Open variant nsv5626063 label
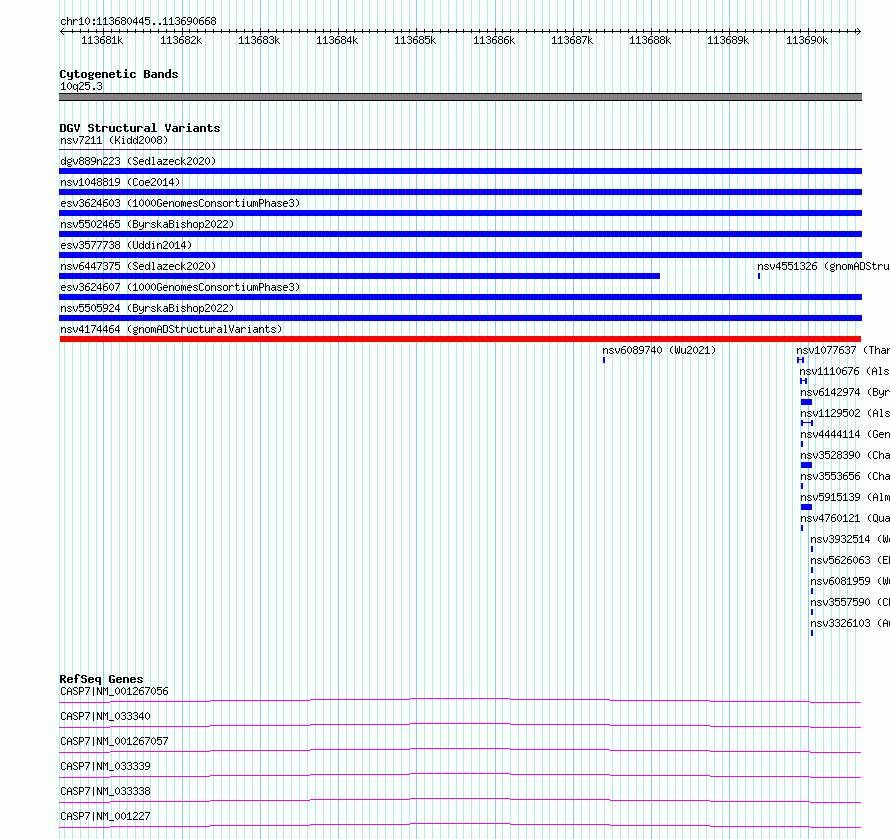This screenshot has width=890, height=839. pyautogui.click(x=850, y=560)
